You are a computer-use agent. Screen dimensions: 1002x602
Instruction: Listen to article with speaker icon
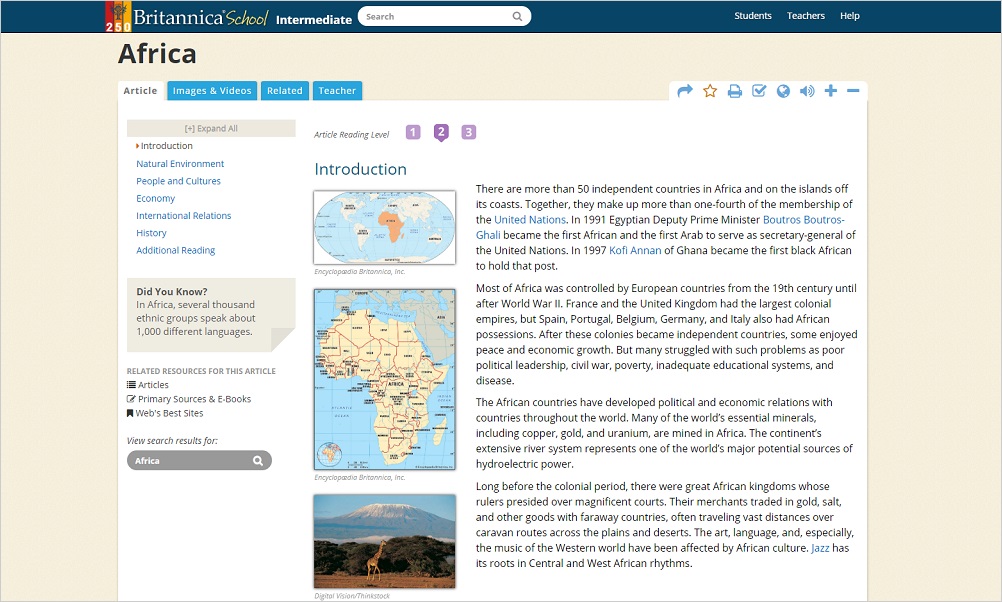(807, 91)
